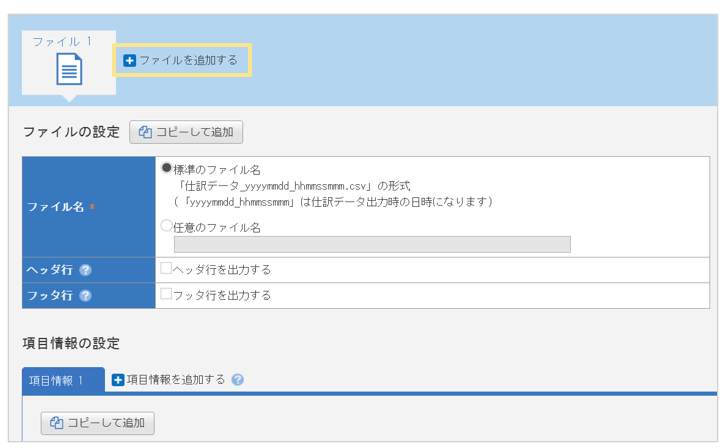Screen dimensions: 726x448
Task: Select the 任意のファイル名 radio button
Action: pyautogui.click(x=167, y=226)
